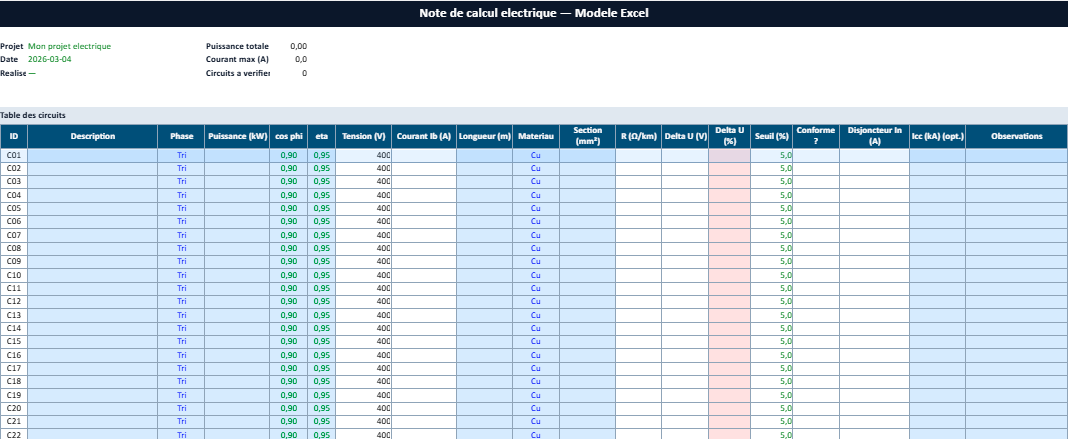Open the Phase cell "Tri" for circuit C14

click(x=181, y=328)
